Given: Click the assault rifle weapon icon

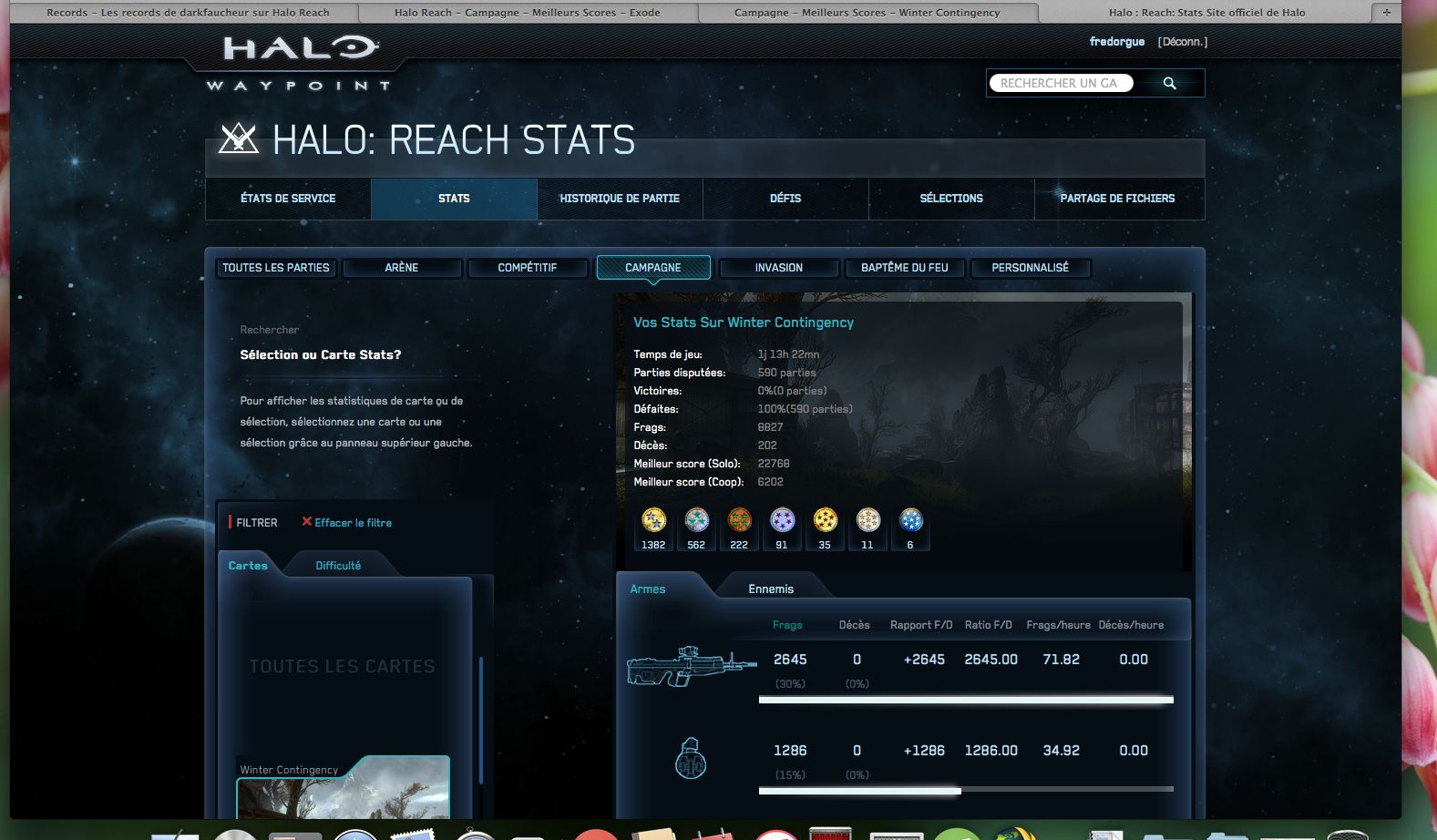Looking at the screenshot, I should click(x=691, y=667).
